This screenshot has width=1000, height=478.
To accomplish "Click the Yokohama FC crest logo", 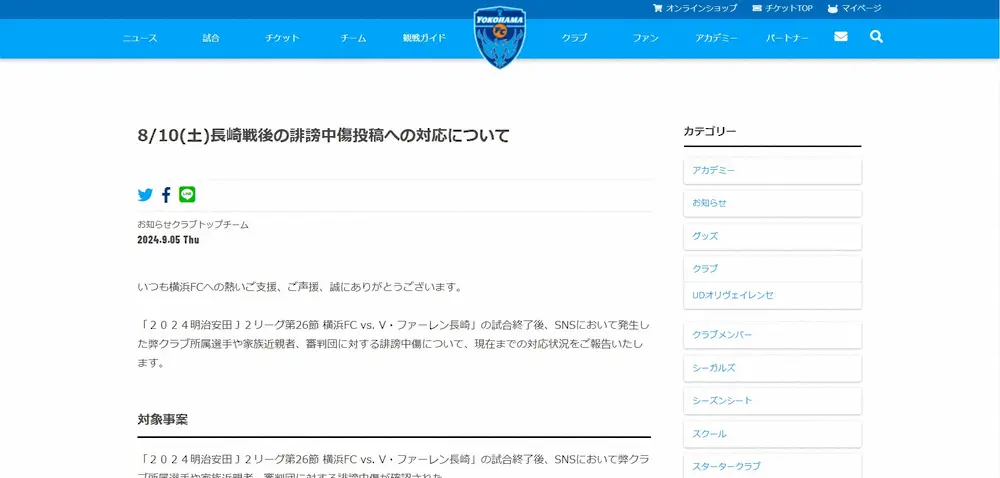I will 499,38.
